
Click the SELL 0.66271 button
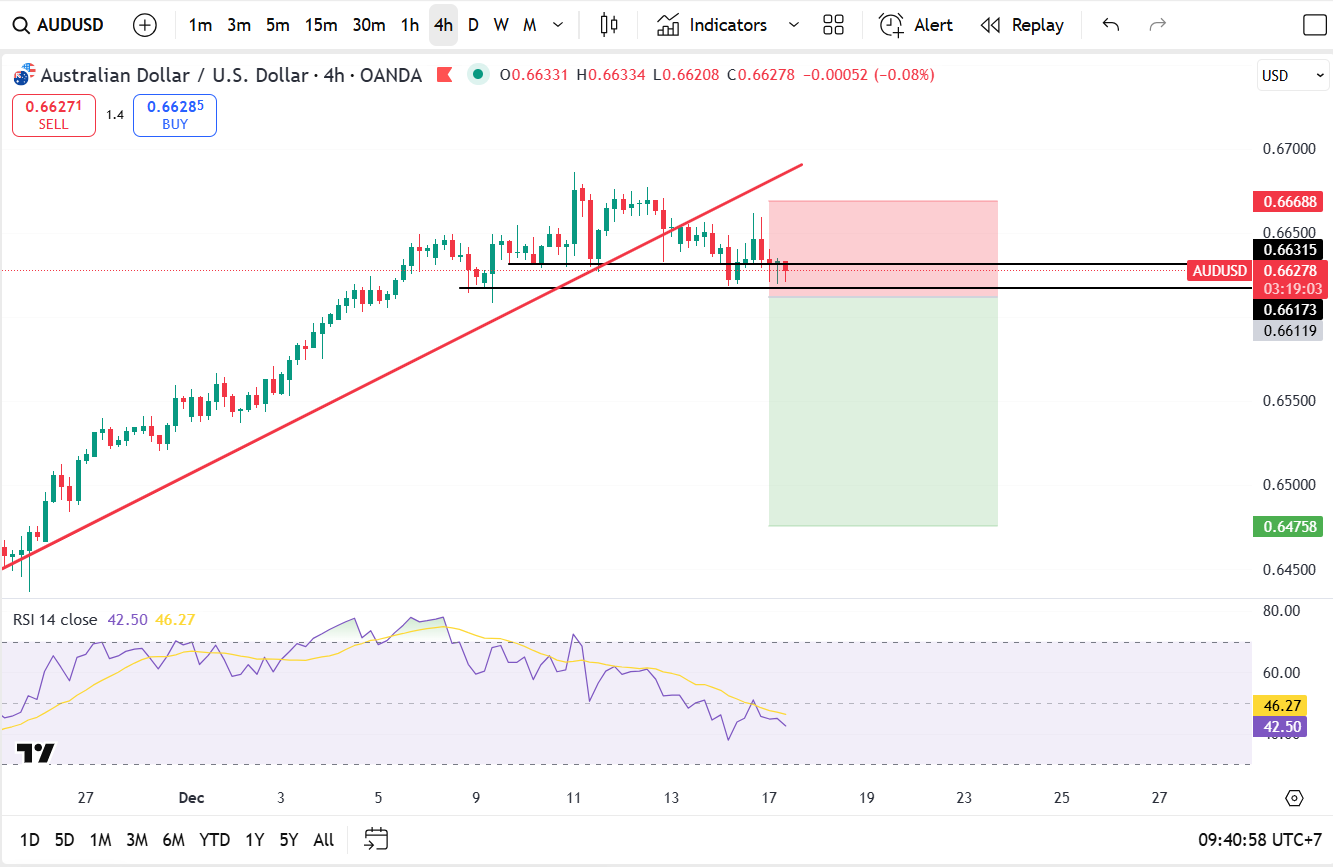pos(54,115)
